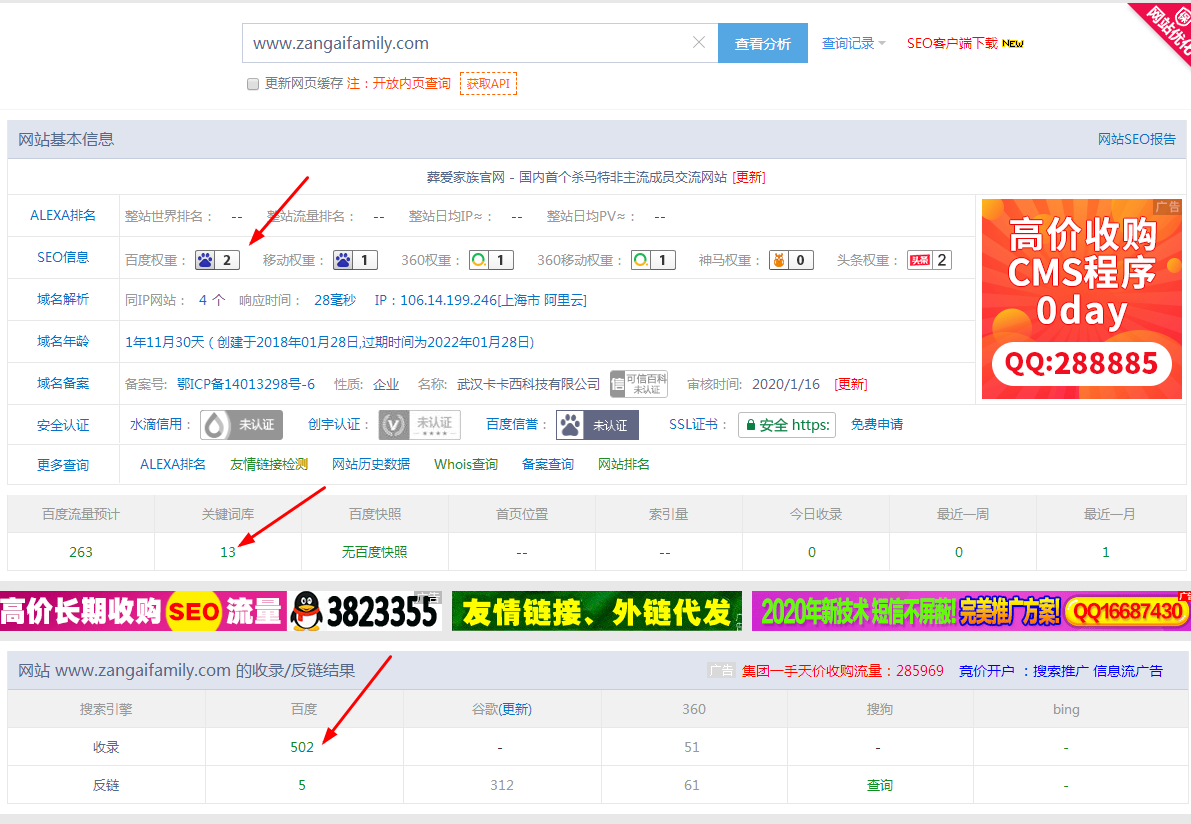Open ICP record 鄂ICP备14013298号-6
This screenshot has width=1191, height=824.
245,384
